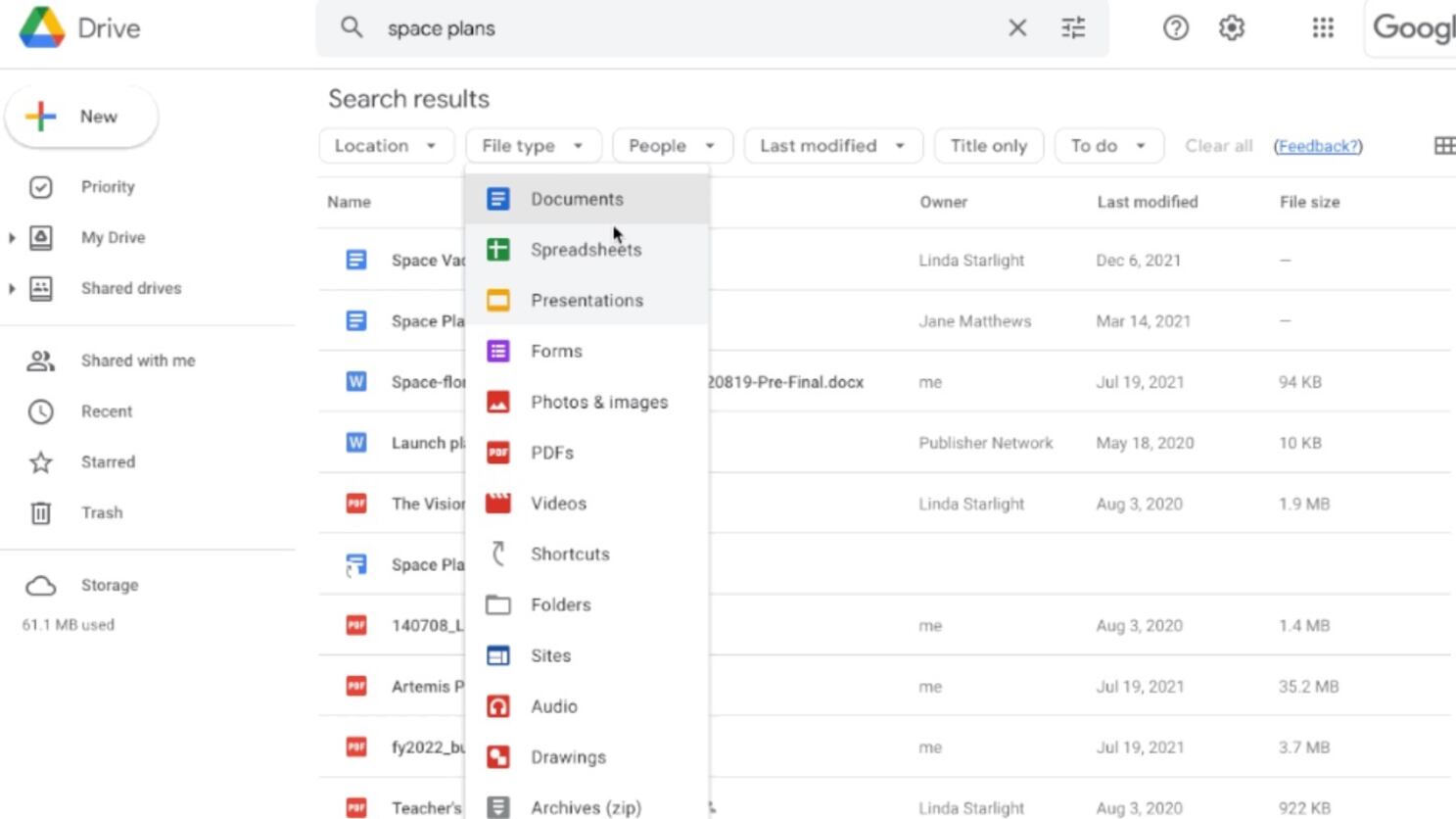Viewport: 1456px width, 819px height.
Task: Click the Google Drive logo
Action: pyautogui.click(x=42, y=27)
